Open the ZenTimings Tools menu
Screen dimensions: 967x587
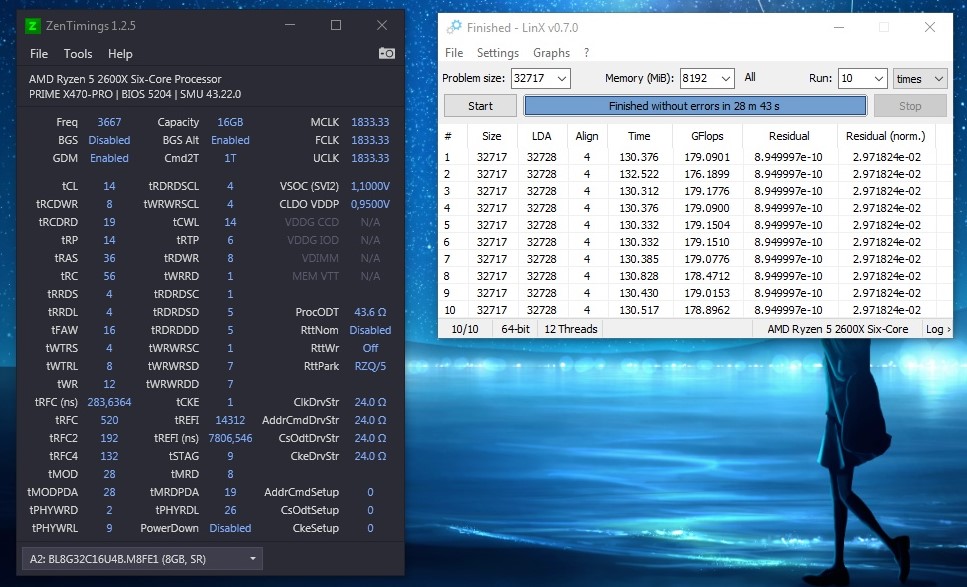pyautogui.click(x=78, y=54)
